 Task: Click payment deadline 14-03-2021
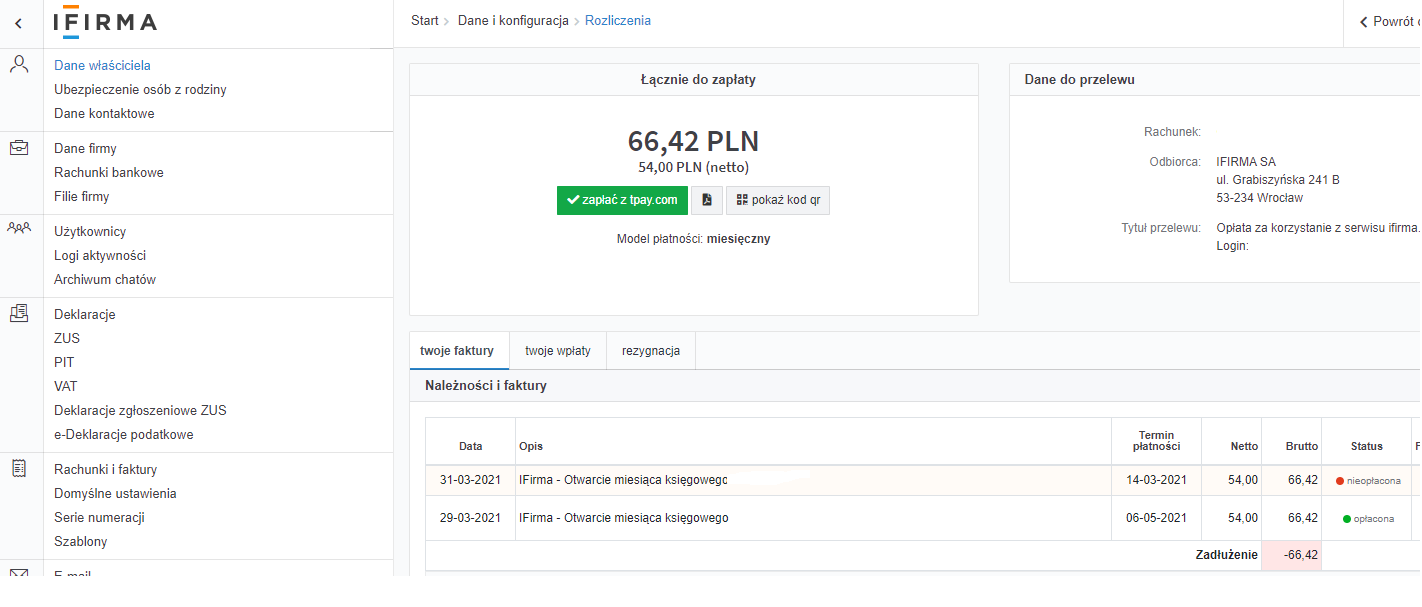click(x=1157, y=480)
